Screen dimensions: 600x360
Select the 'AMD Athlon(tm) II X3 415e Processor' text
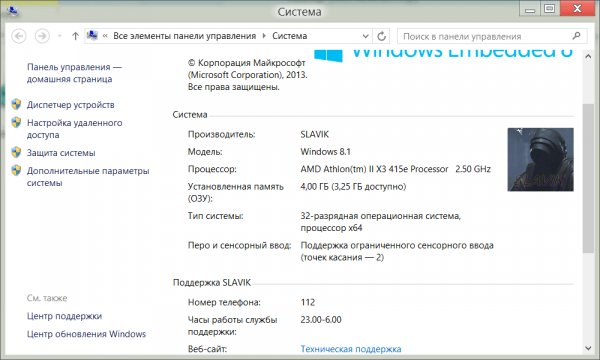click(x=374, y=169)
